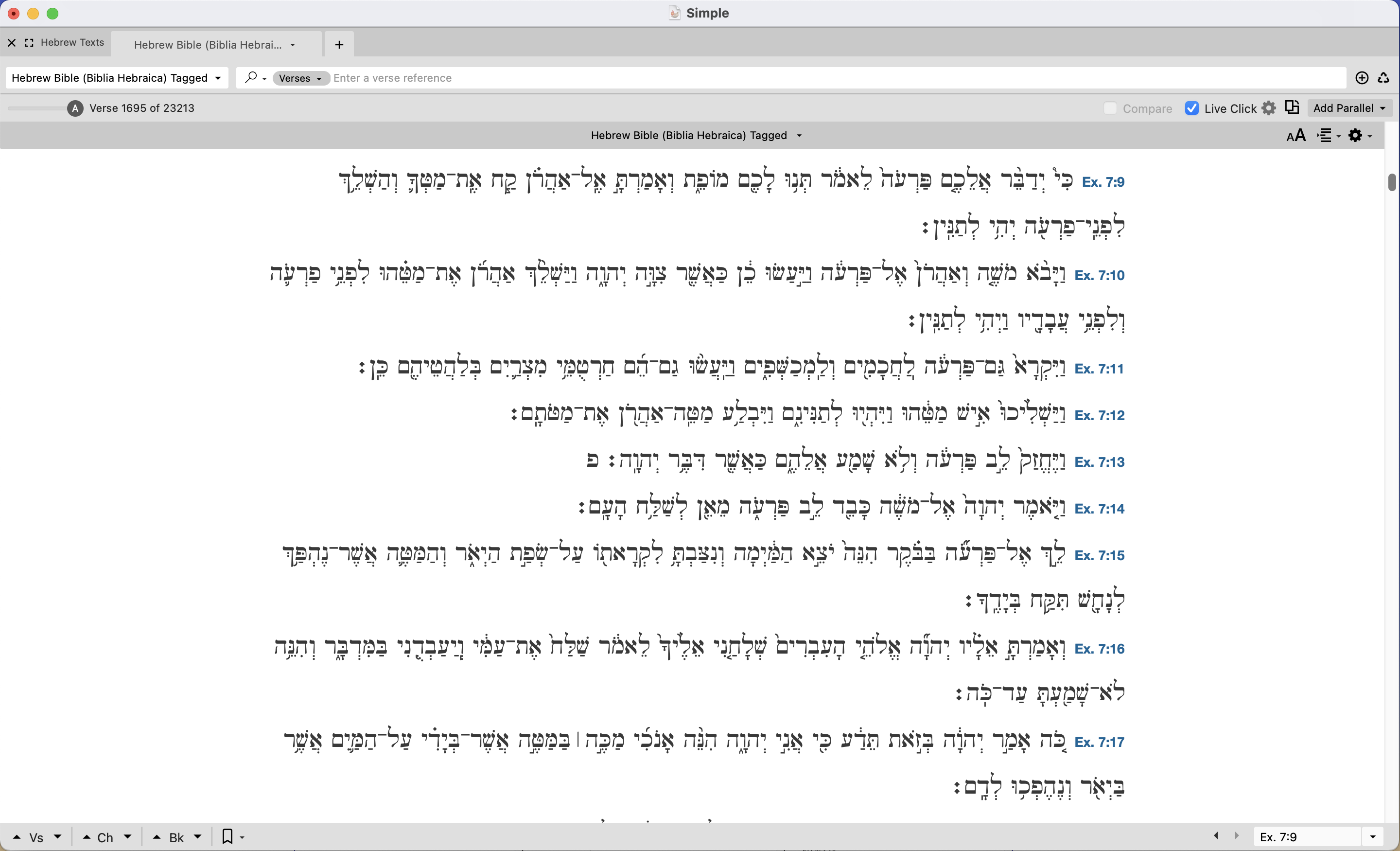Screen dimensions: 1400x851
Task: Click the duplicate pane icon
Action: pyautogui.click(x=1292, y=107)
